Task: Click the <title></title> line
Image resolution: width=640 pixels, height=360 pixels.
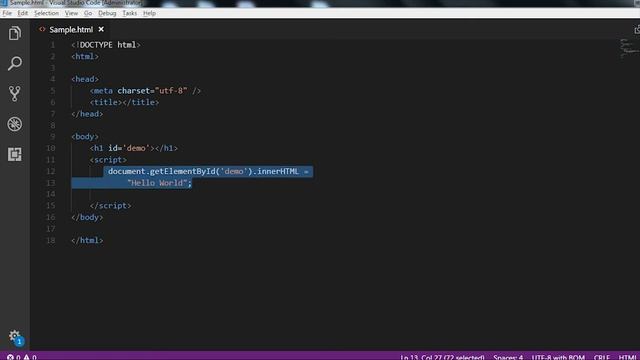Action: click(x=124, y=102)
